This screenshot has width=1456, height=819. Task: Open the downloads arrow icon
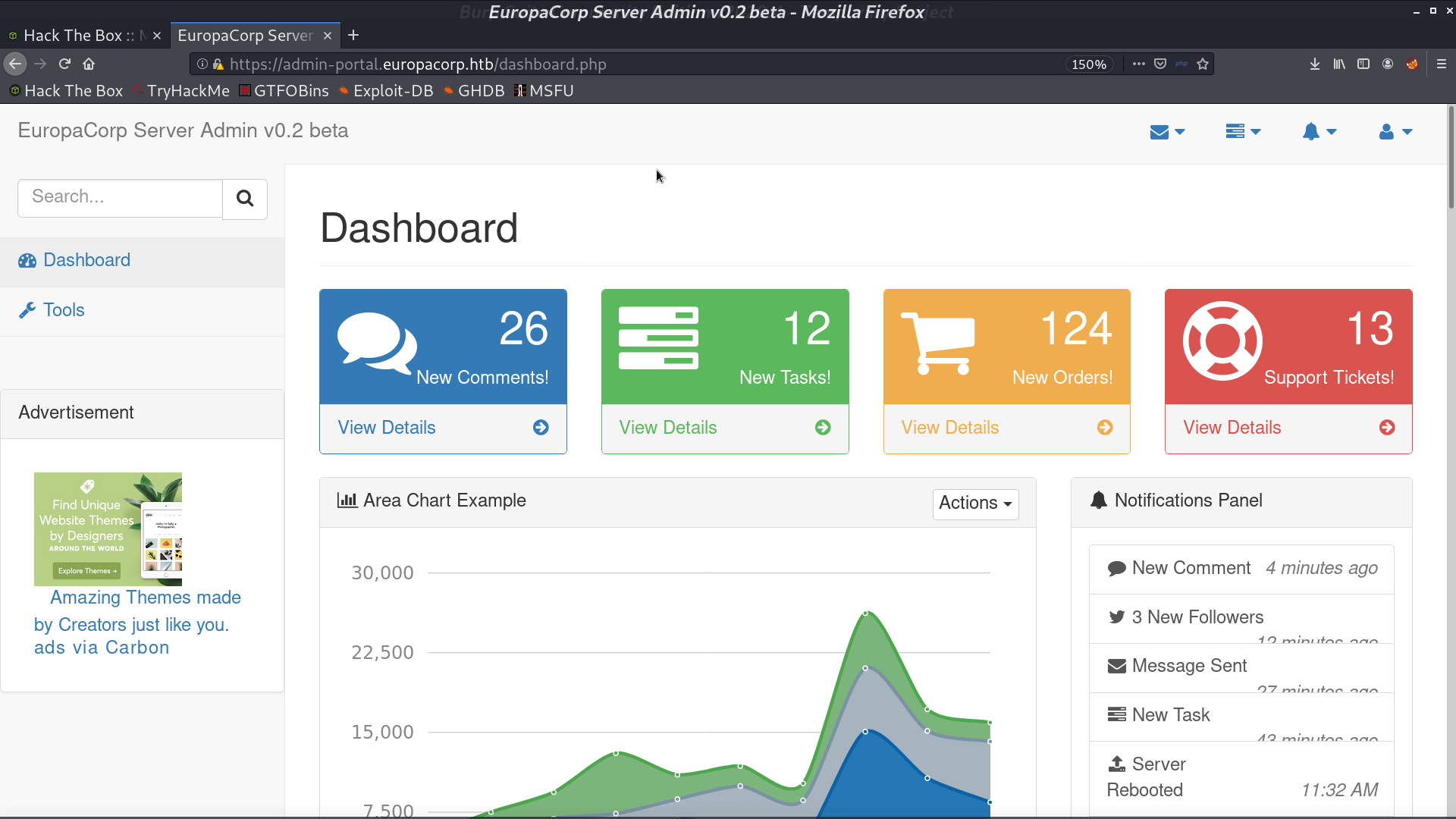[x=1315, y=64]
